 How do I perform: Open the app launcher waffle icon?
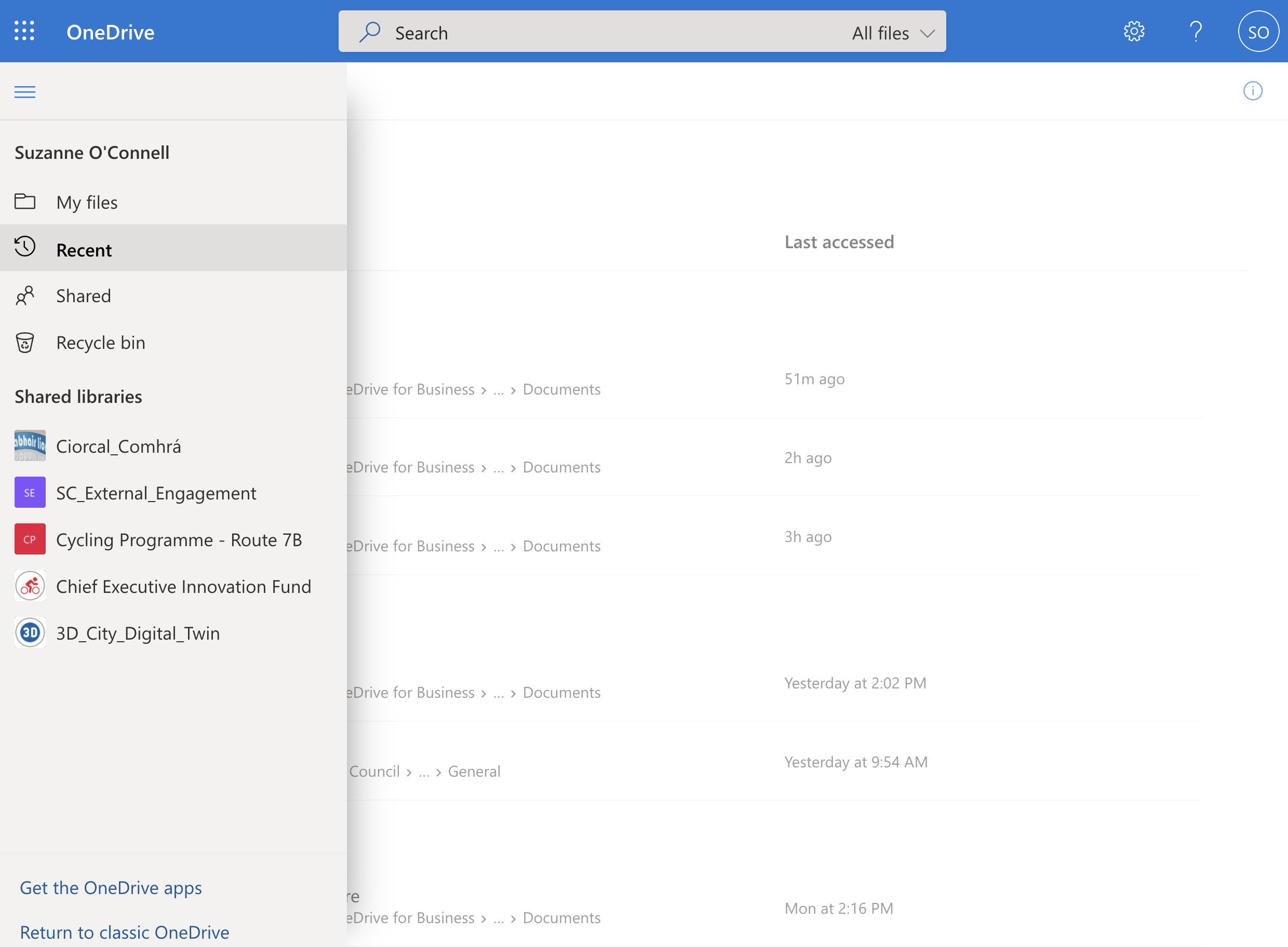[24, 31]
